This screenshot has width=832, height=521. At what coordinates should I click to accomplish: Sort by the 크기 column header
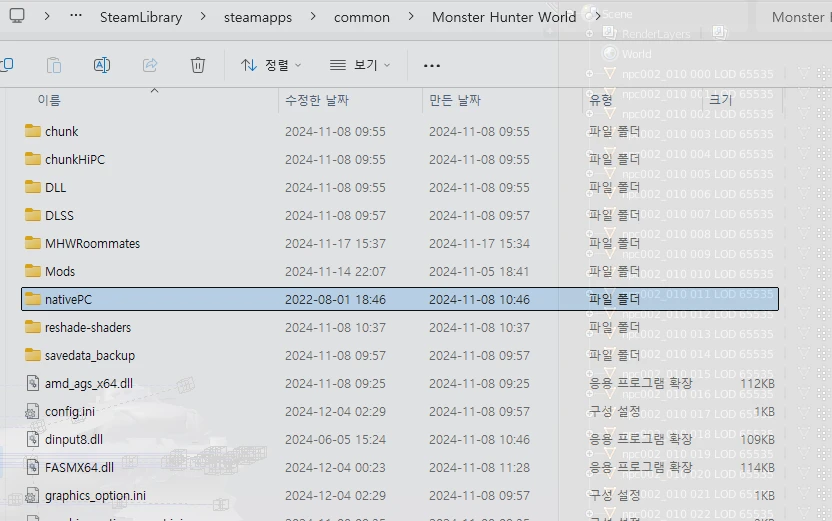tap(720, 100)
